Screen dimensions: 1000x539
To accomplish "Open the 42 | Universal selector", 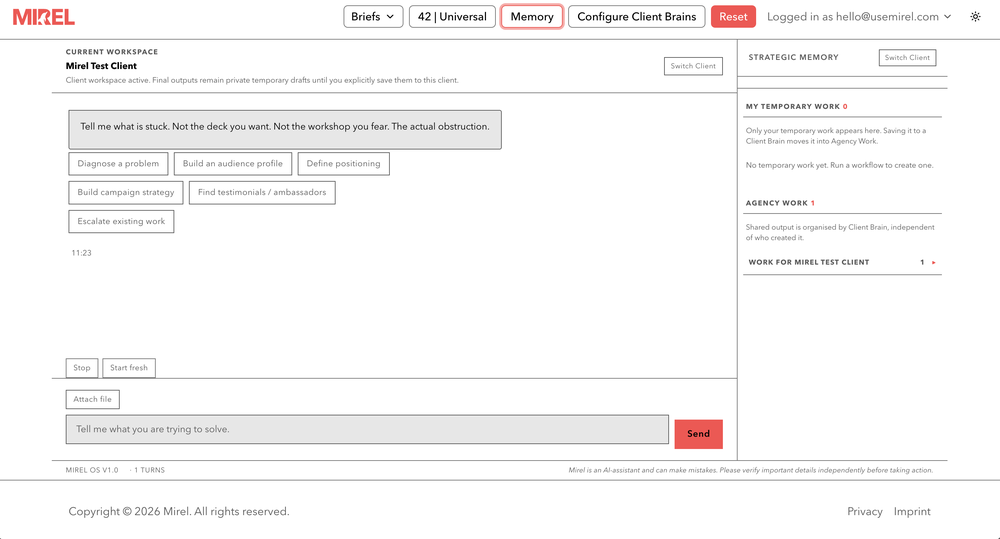I will tap(452, 17).
